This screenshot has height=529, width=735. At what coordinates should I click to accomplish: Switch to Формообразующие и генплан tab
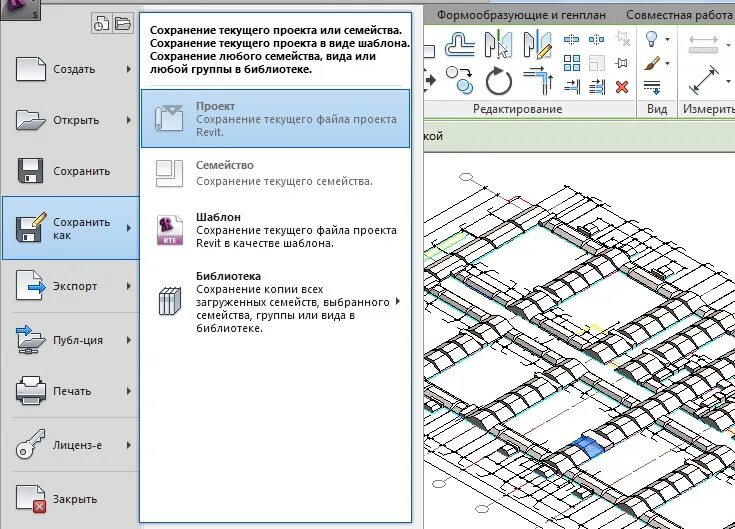pyautogui.click(x=521, y=15)
